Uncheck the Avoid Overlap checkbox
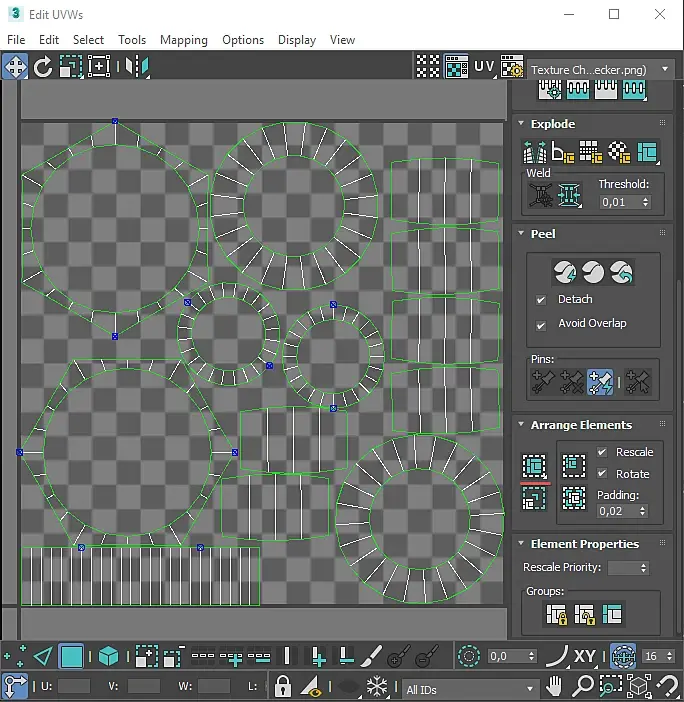 541,325
